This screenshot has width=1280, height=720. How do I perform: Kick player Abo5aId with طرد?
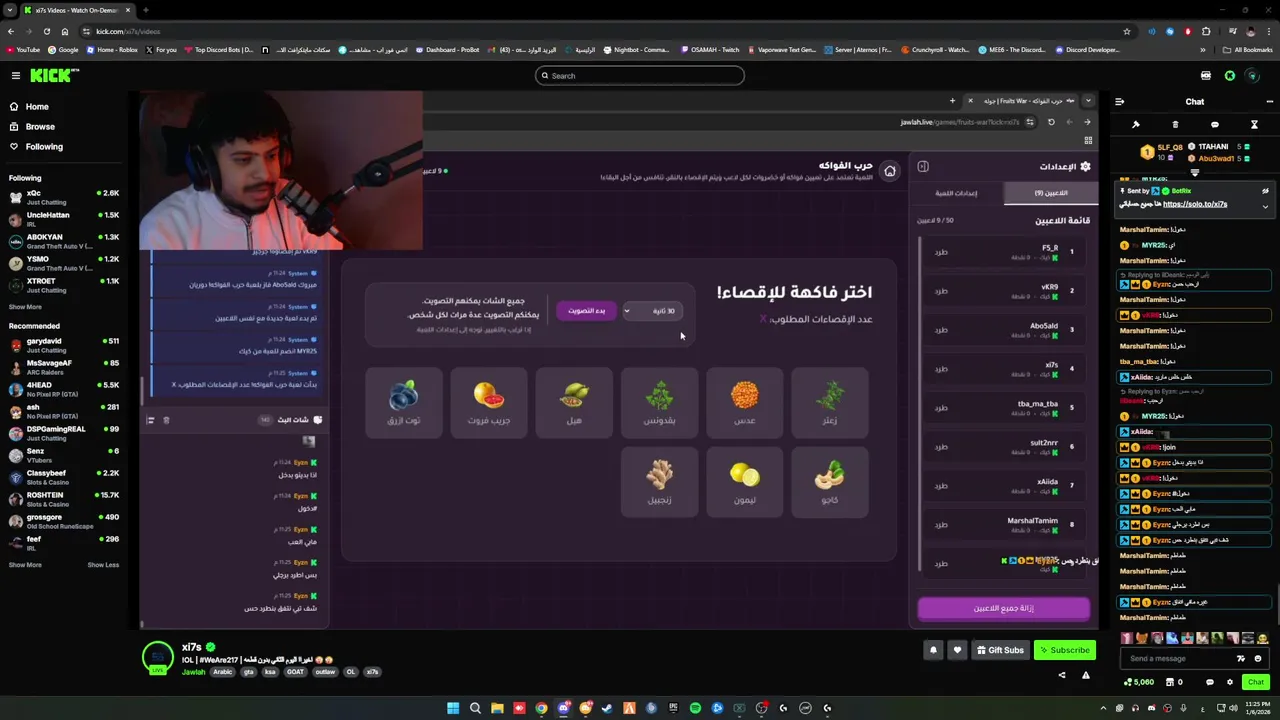click(941, 330)
